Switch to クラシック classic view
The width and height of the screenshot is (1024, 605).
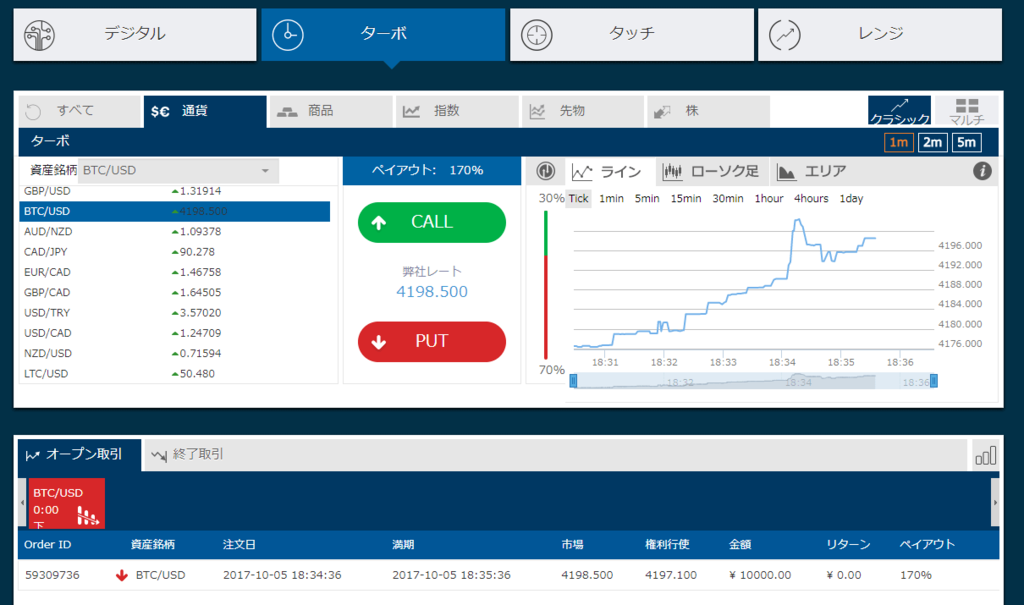[x=899, y=110]
